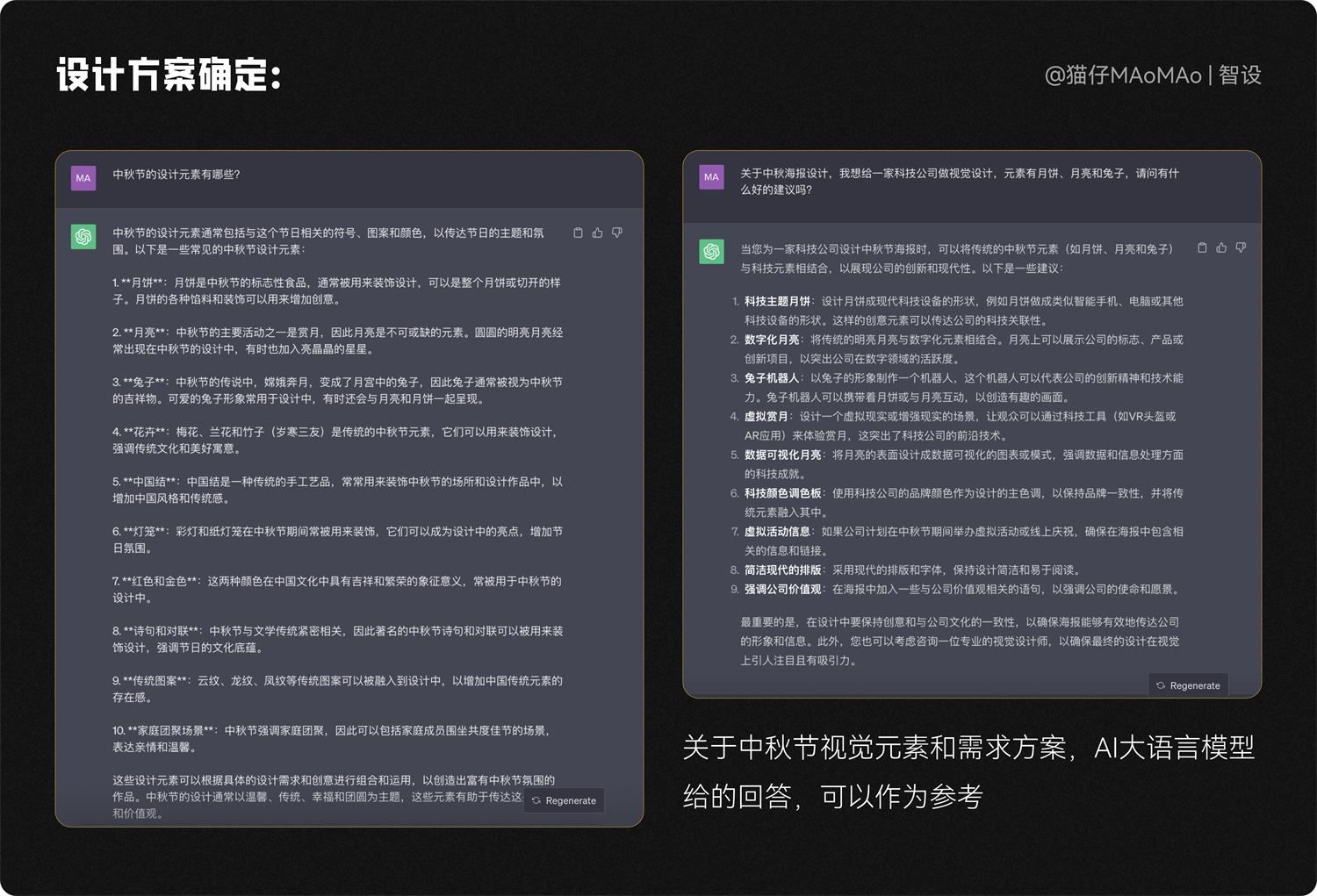Click the refresh arrow icon beside right Regenerate
This screenshot has width=1317, height=896.
[x=1161, y=685]
